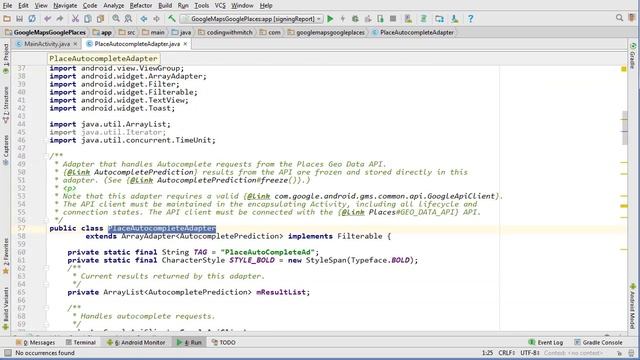Click the Redo arrow icon
Screen dimensions: 640x360
coord(60,19)
